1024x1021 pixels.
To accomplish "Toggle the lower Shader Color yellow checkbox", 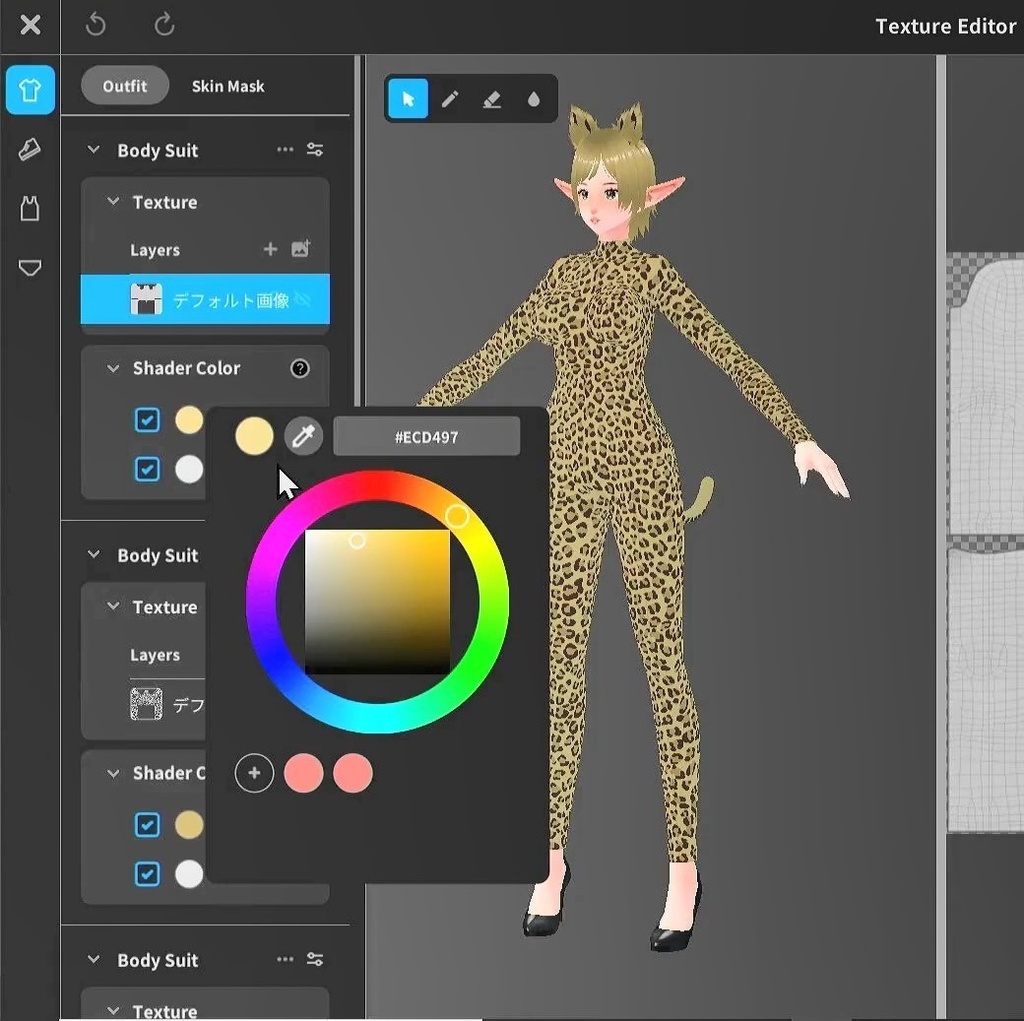I will (147, 824).
